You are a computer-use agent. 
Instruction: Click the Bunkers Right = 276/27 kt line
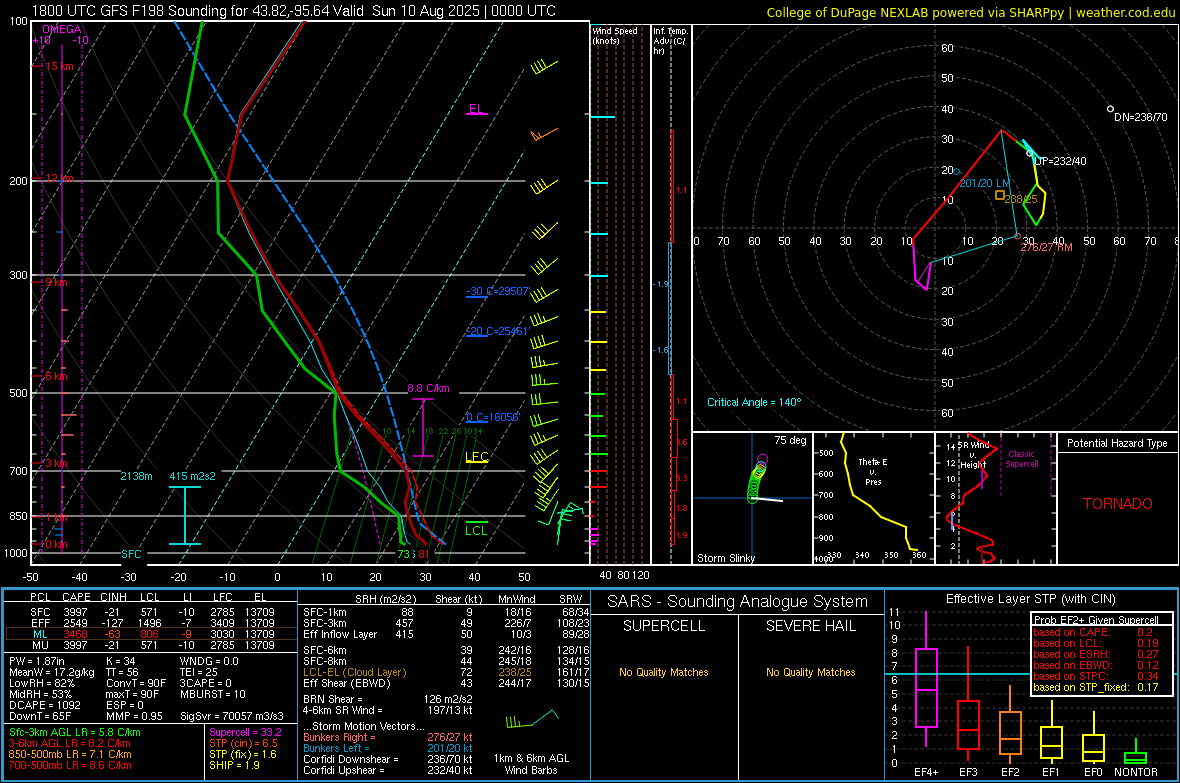(388, 737)
